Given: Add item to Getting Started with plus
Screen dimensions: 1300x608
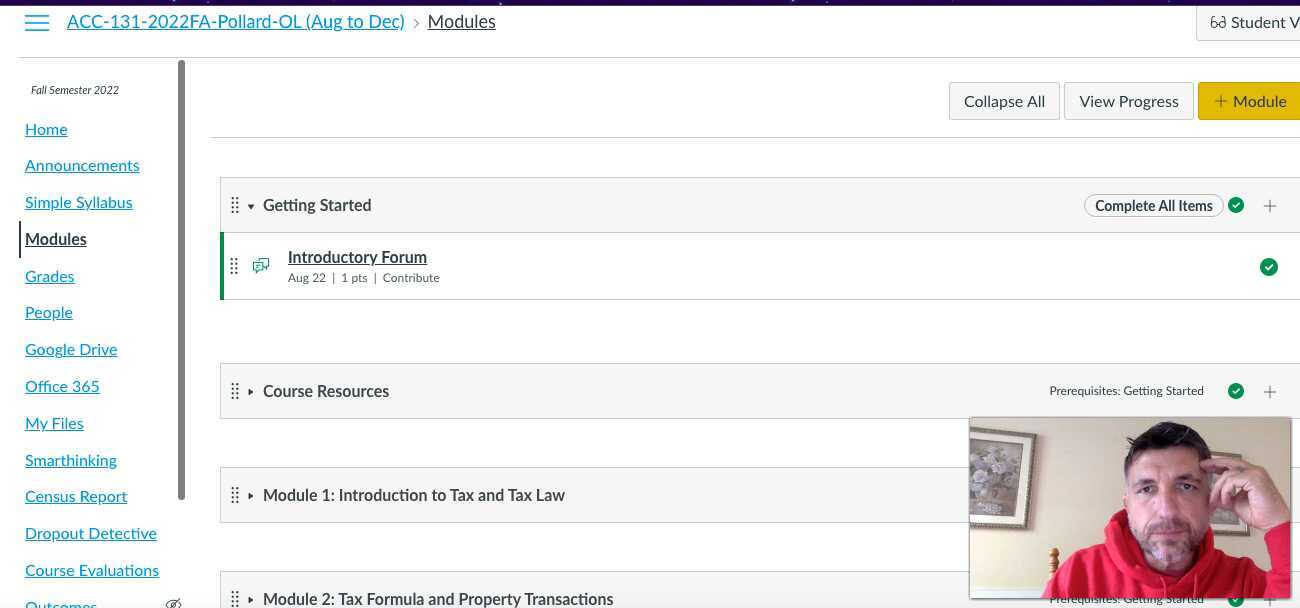Looking at the screenshot, I should click(1270, 206).
